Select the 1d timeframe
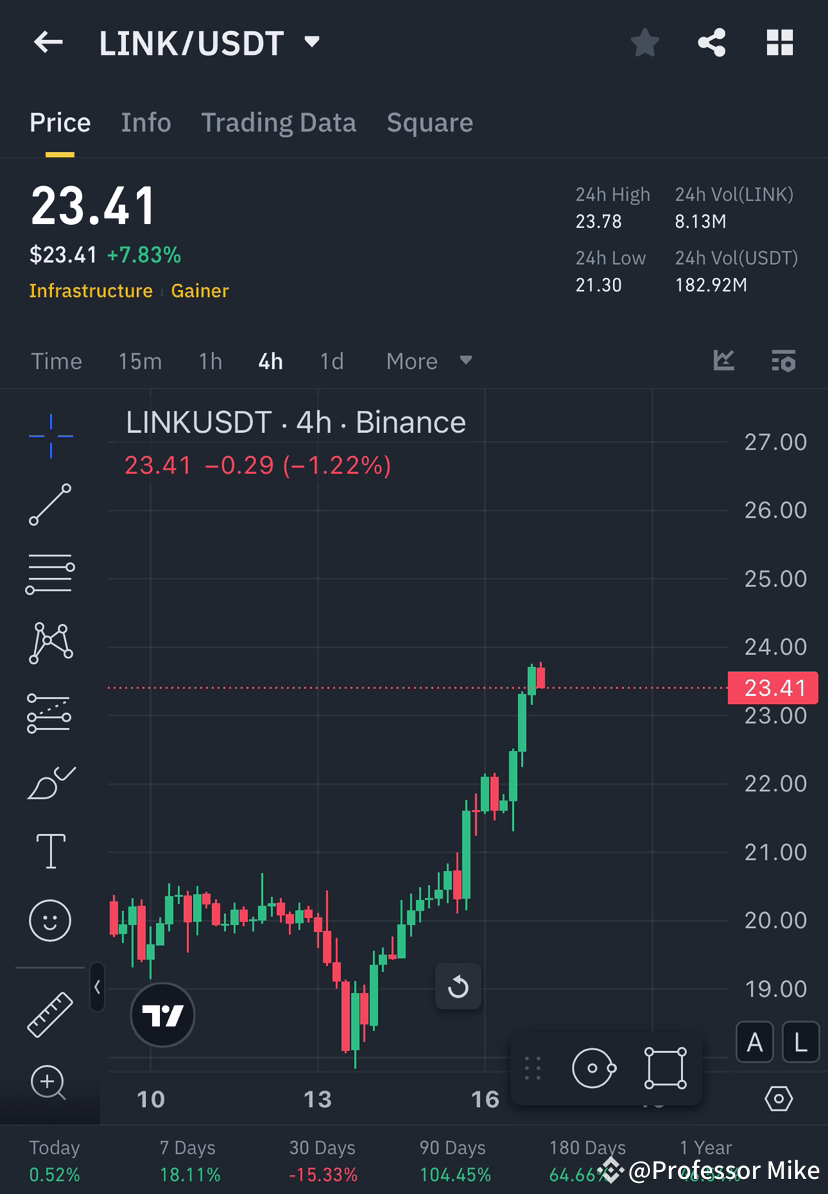 331,361
